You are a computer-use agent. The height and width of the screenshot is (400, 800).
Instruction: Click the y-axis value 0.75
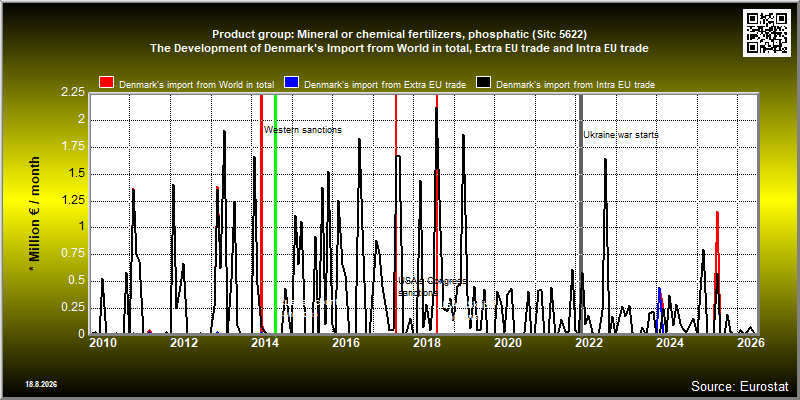click(x=72, y=254)
